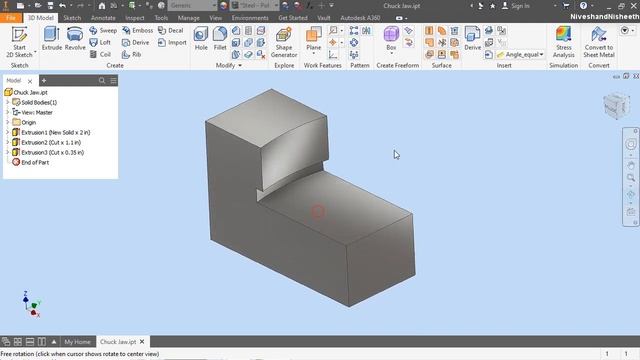Click the Zoom tool in navigation bar
The height and width of the screenshot is (360, 640).
[631, 178]
